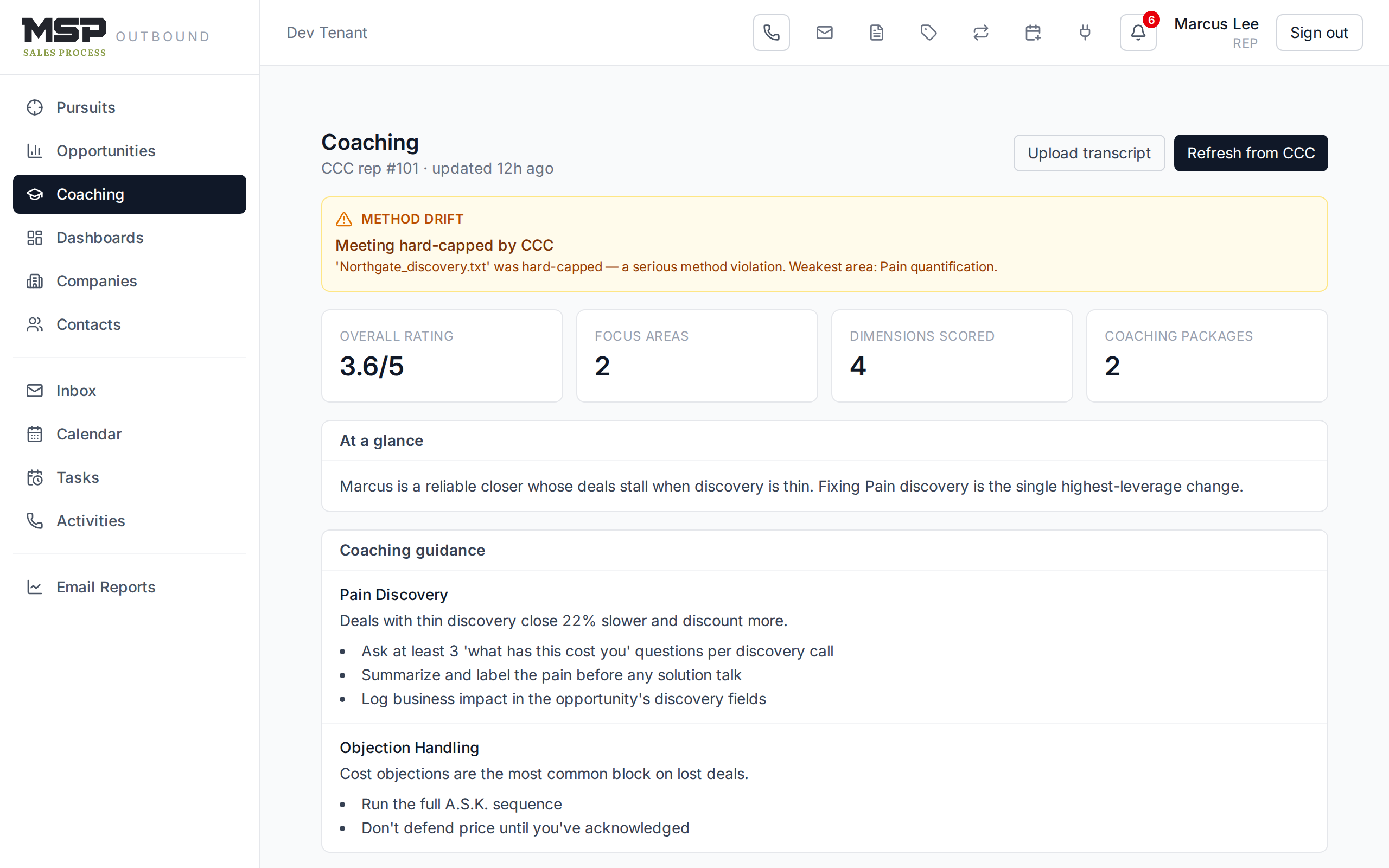
Task: Click the plug integrations icon in header
Action: [1085, 33]
